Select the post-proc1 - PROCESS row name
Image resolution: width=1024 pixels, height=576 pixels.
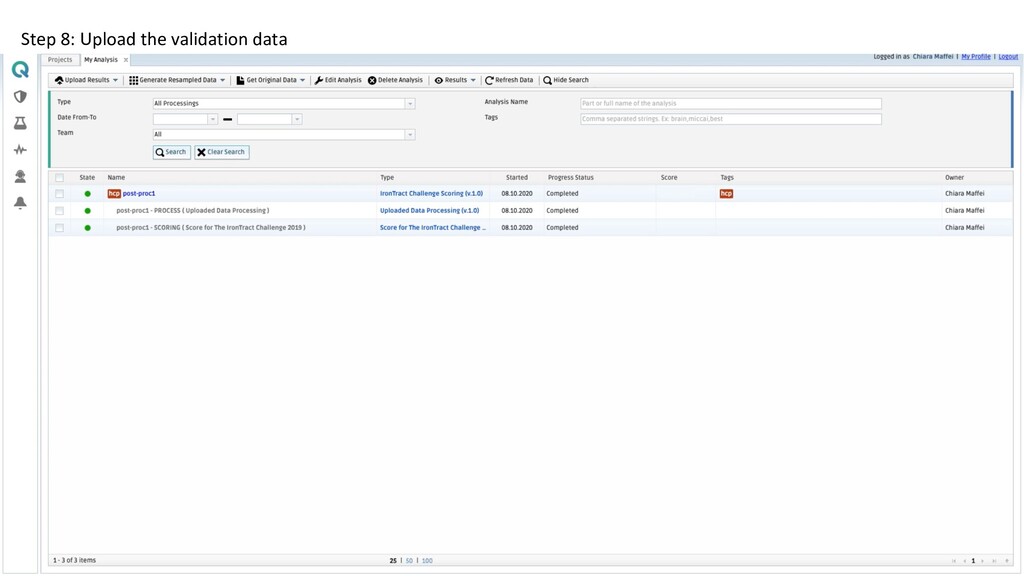[x=193, y=211]
